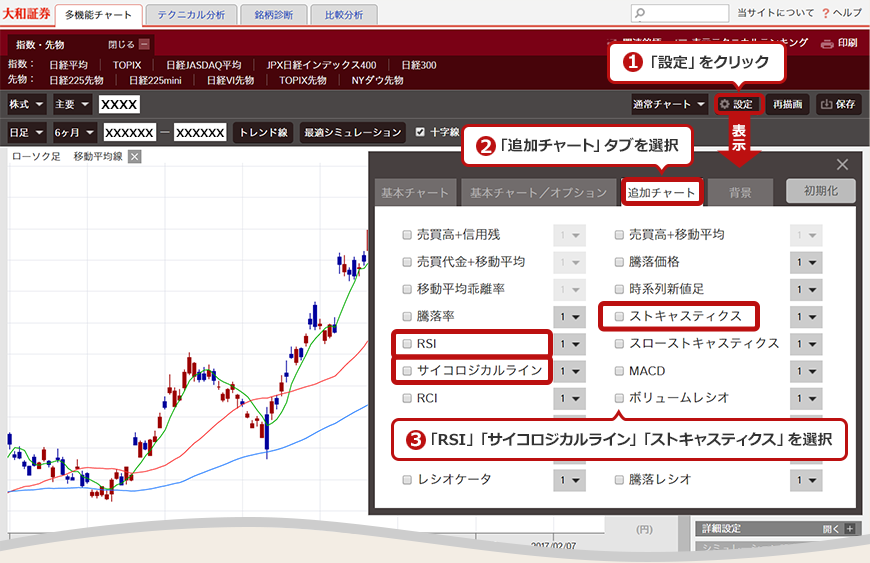The width and height of the screenshot is (870, 563).
Task: Click the save icon on 保存 button
Action: [827, 104]
